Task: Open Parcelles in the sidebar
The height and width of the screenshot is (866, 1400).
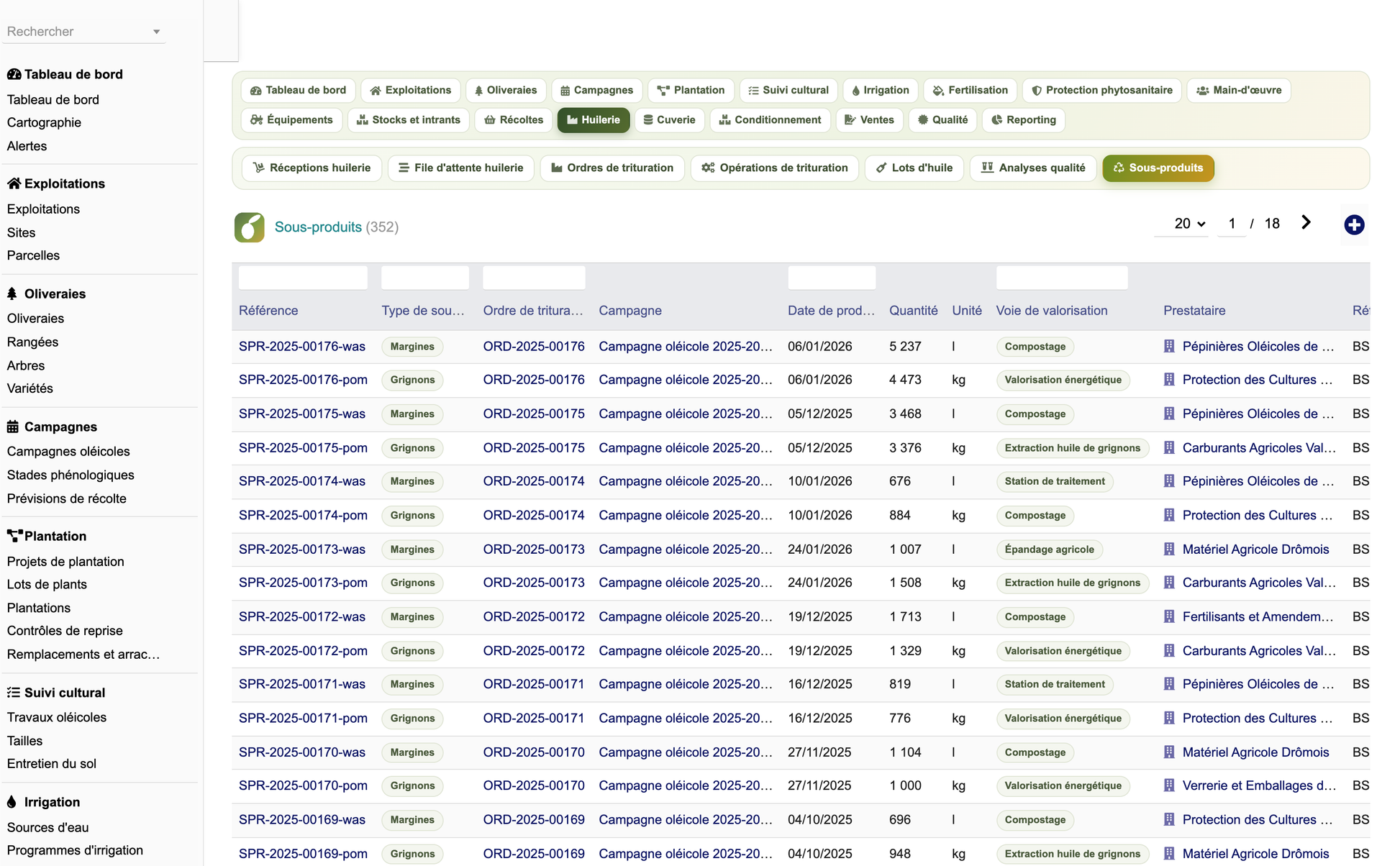Action: pos(33,255)
